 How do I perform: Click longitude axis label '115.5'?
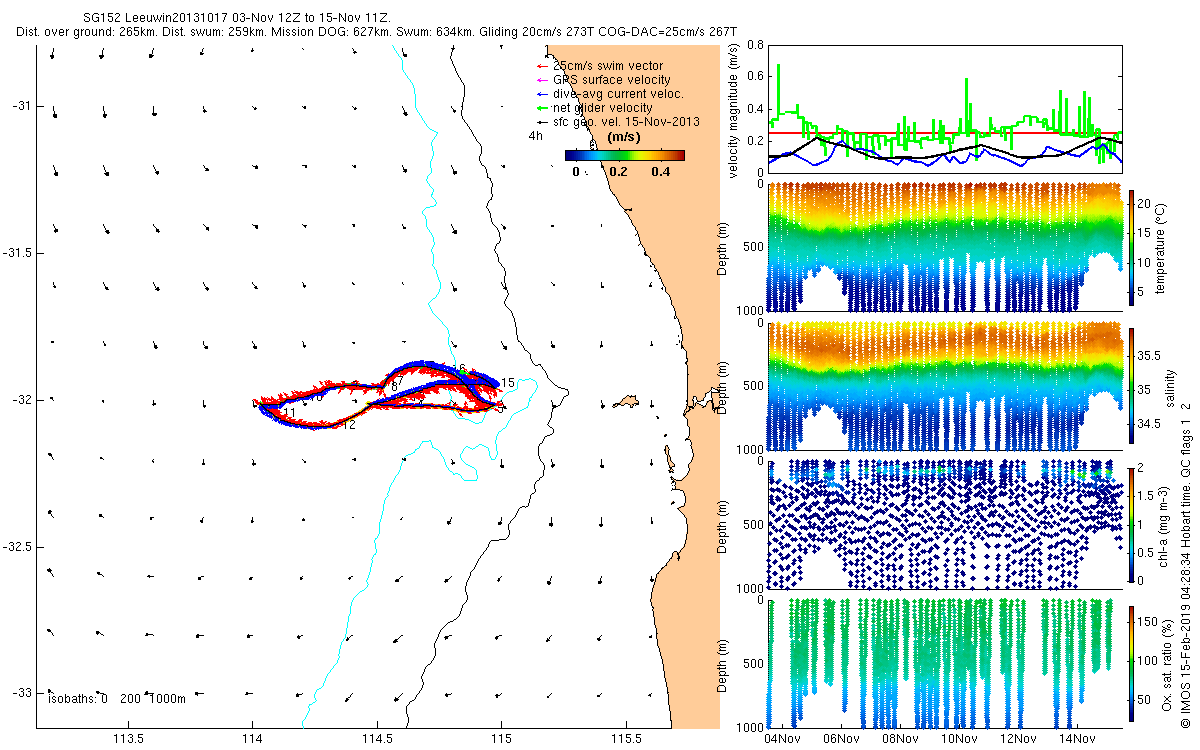(626, 740)
